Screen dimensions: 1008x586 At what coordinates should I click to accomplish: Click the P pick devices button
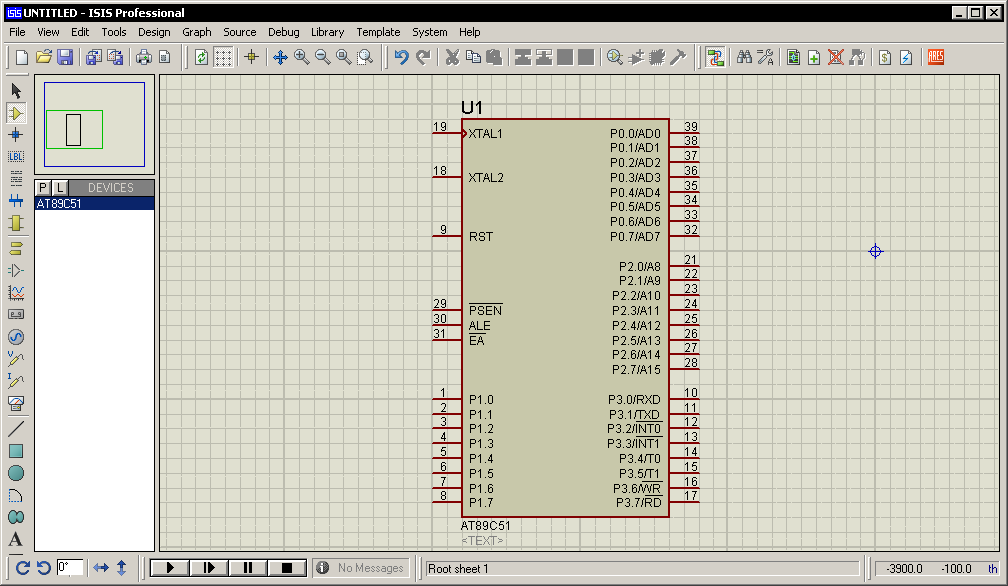(x=43, y=188)
